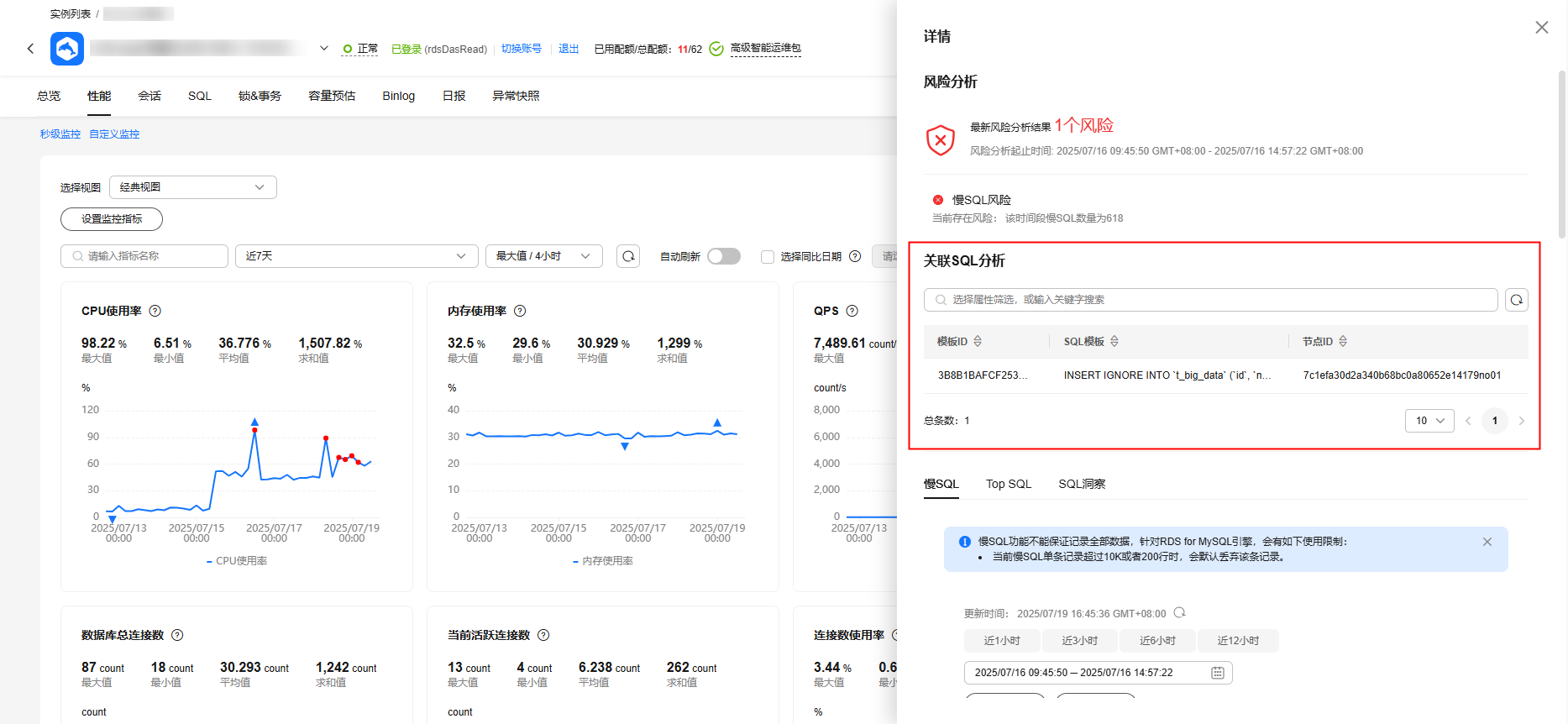Screen dimensions: 1568x724
Task: Click the 实例列表 breadcrumb
Action: tap(71, 14)
